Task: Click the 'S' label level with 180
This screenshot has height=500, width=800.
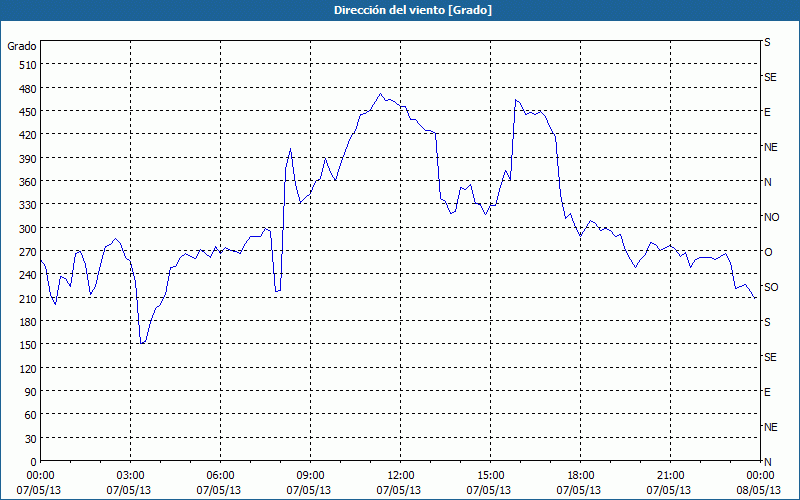Action: coord(767,322)
